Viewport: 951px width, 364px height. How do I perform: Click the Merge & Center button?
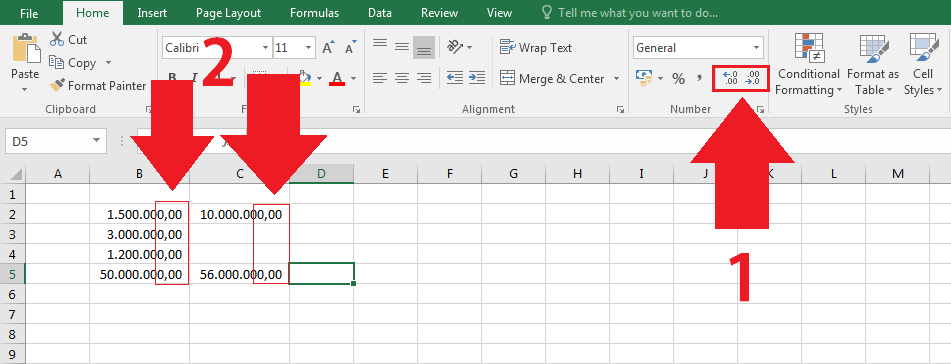tap(552, 78)
